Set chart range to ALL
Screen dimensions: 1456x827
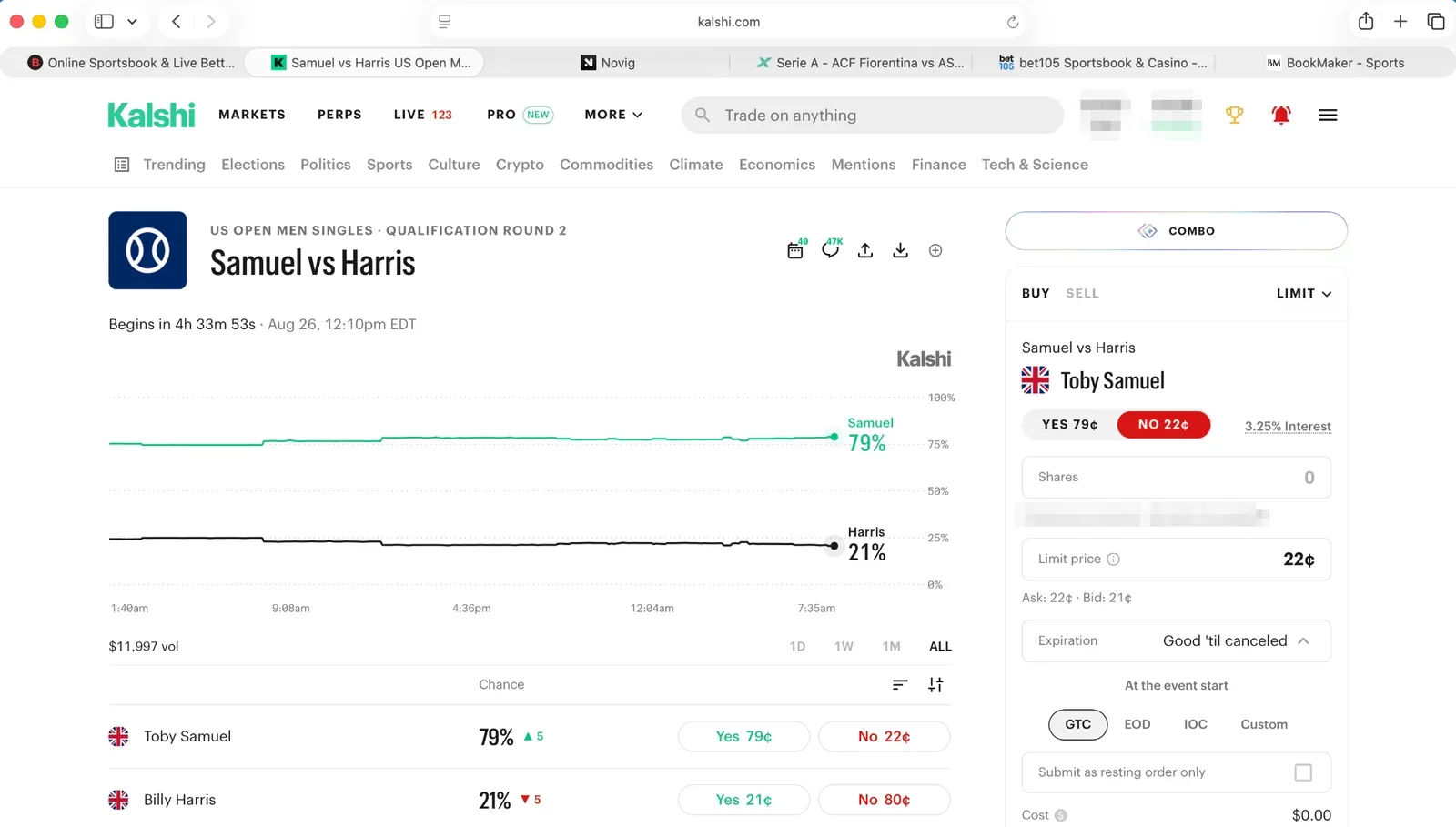(x=940, y=647)
